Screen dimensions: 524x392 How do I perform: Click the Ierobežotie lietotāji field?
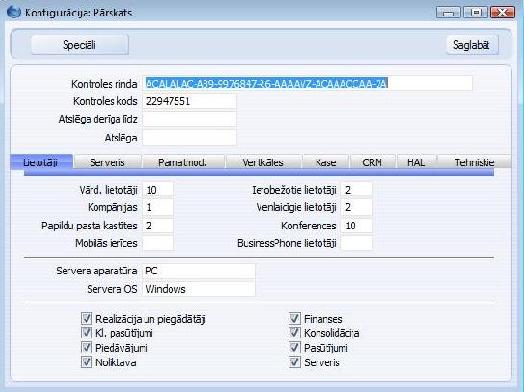coord(357,190)
